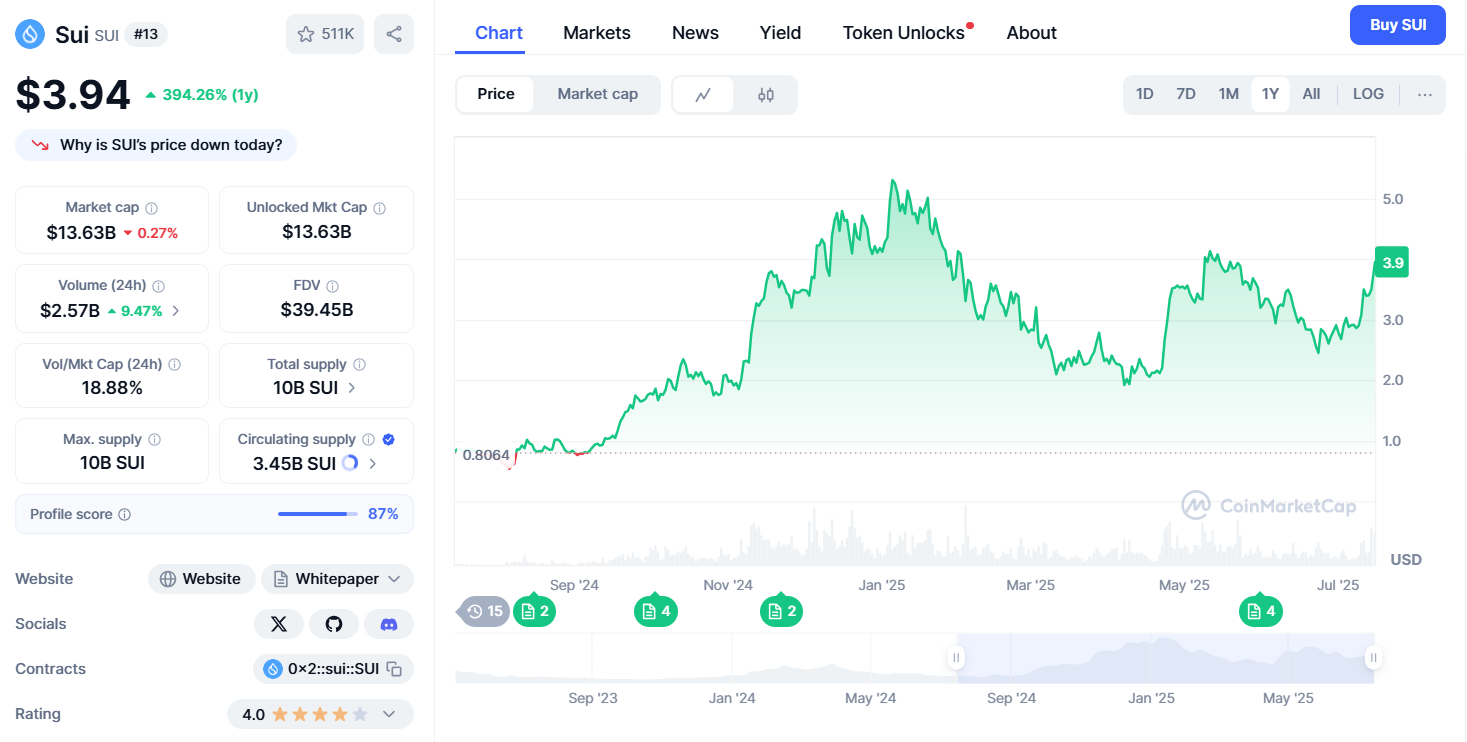Open Market cap info tooltip icon
The image size is (1467, 742).
(x=152, y=208)
